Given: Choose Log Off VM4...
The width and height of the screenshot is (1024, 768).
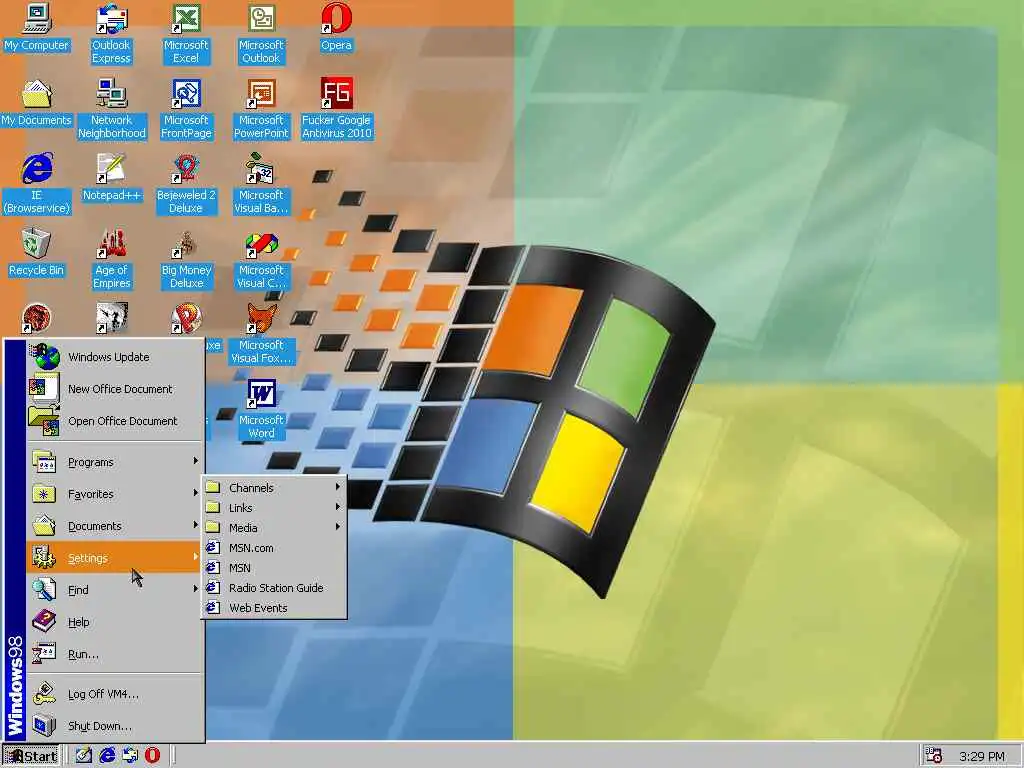Looking at the screenshot, I should coord(115,694).
